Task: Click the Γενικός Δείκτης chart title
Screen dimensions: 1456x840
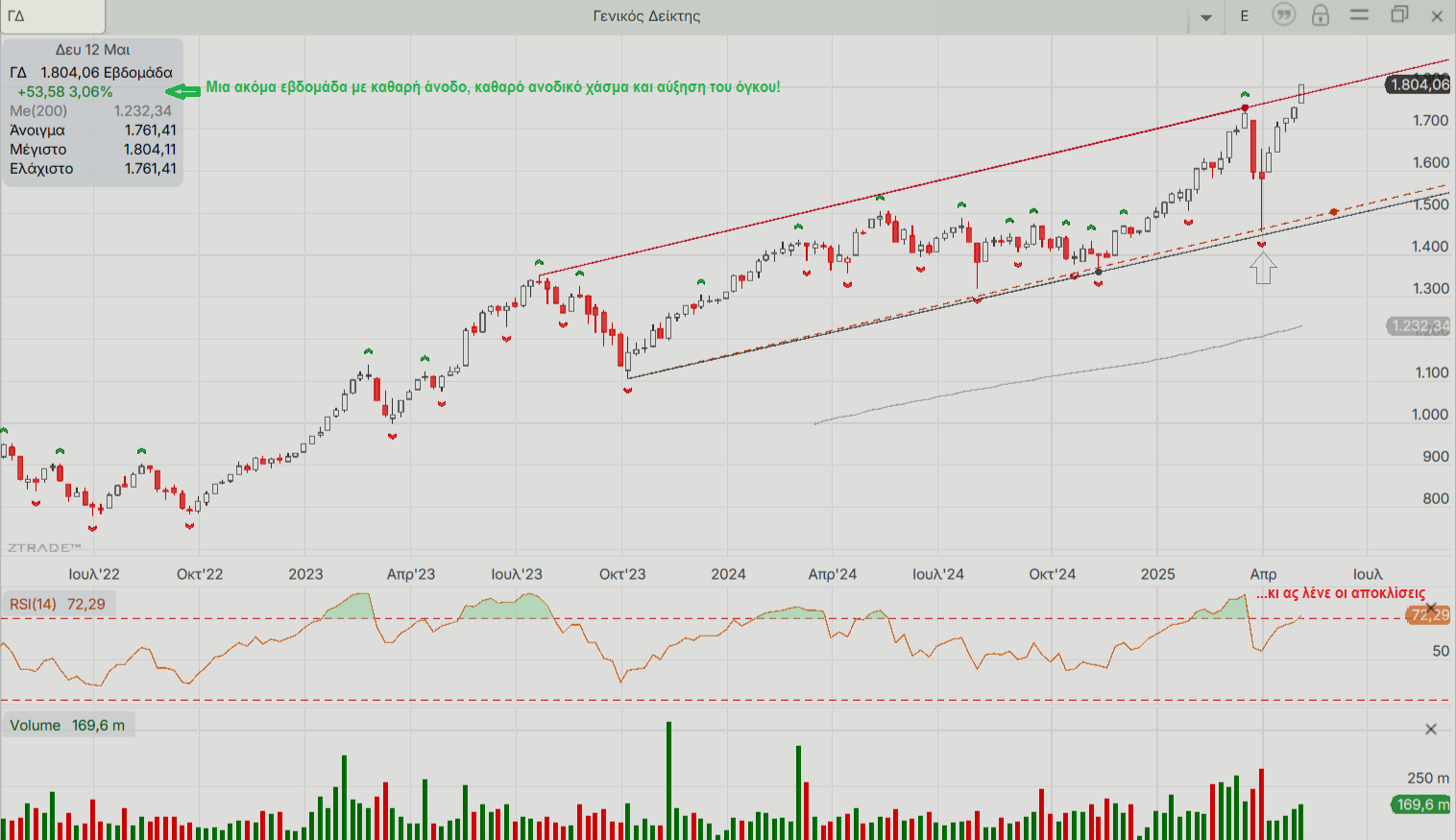Action: (646, 16)
